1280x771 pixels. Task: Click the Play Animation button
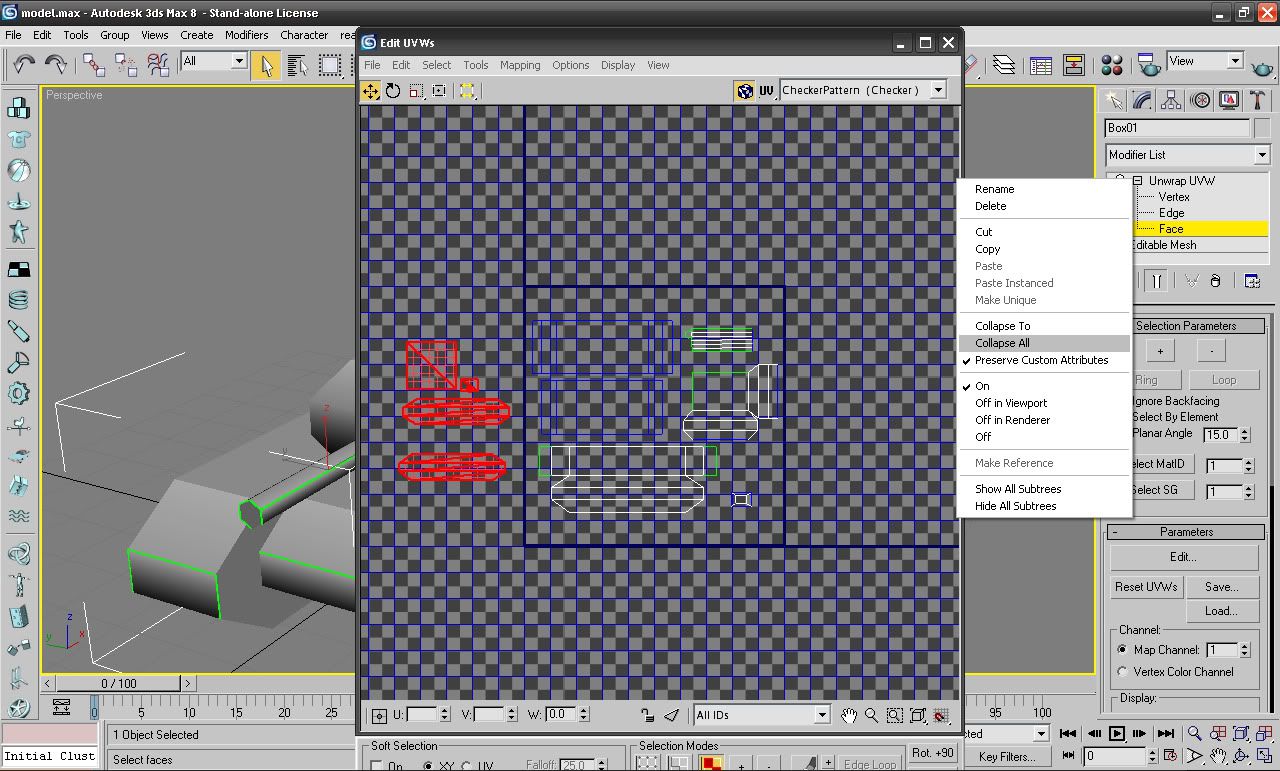[x=1117, y=734]
